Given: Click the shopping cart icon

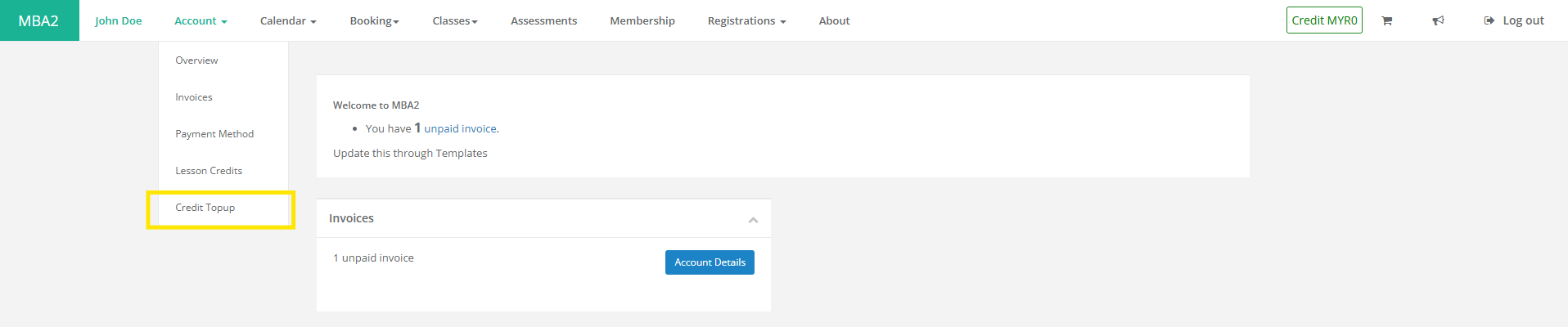Looking at the screenshot, I should [1386, 20].
